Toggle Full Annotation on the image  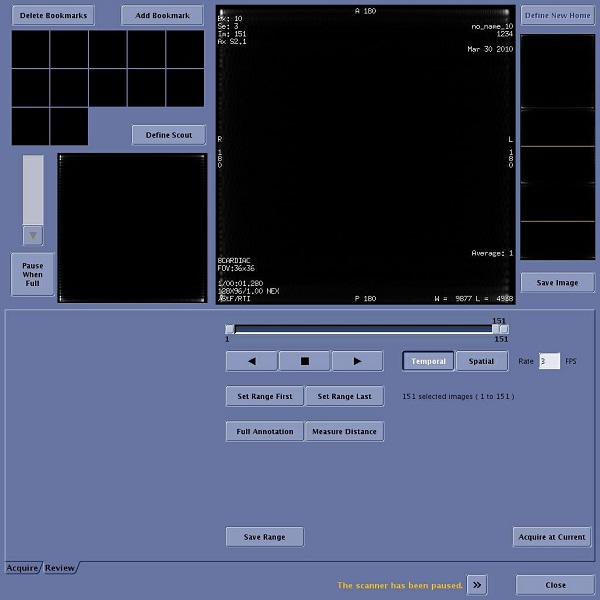tap(264, 431)
